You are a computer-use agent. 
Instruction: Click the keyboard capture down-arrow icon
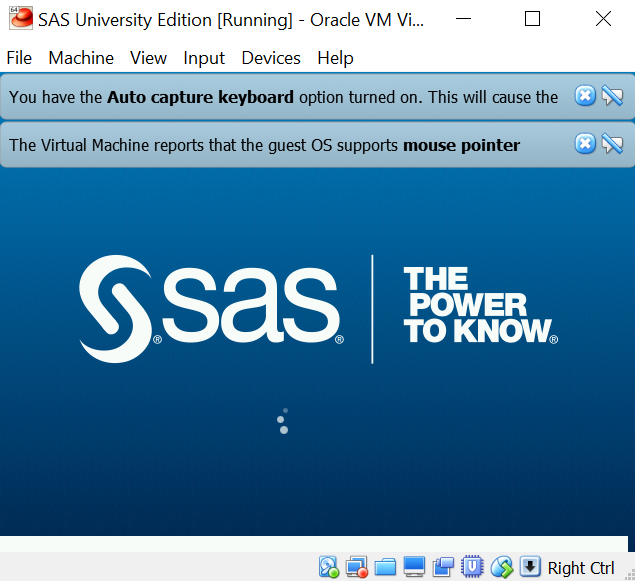[x=530, y=568]
